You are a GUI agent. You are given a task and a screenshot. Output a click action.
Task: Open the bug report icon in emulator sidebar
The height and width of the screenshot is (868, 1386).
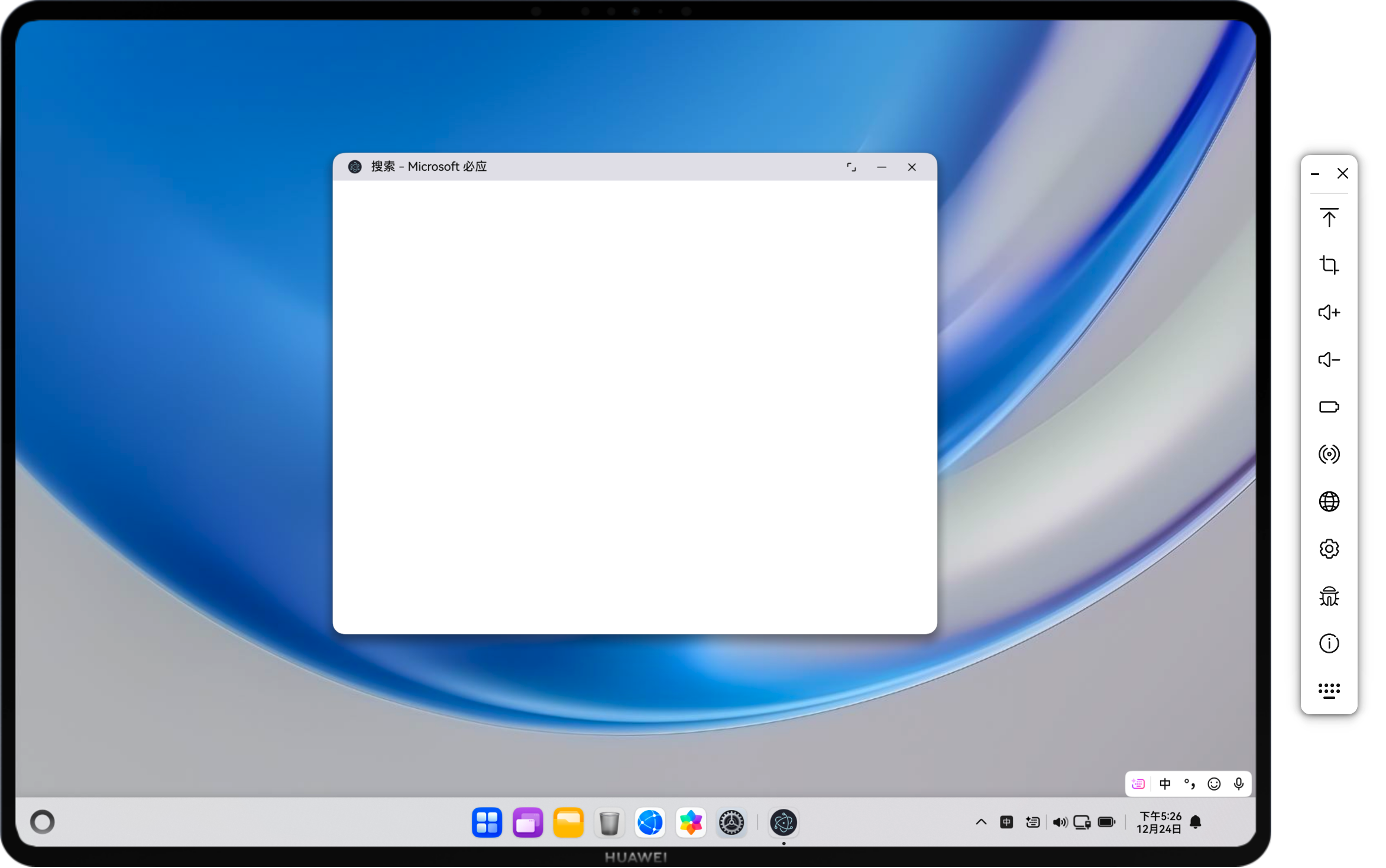coord(1329,596)
